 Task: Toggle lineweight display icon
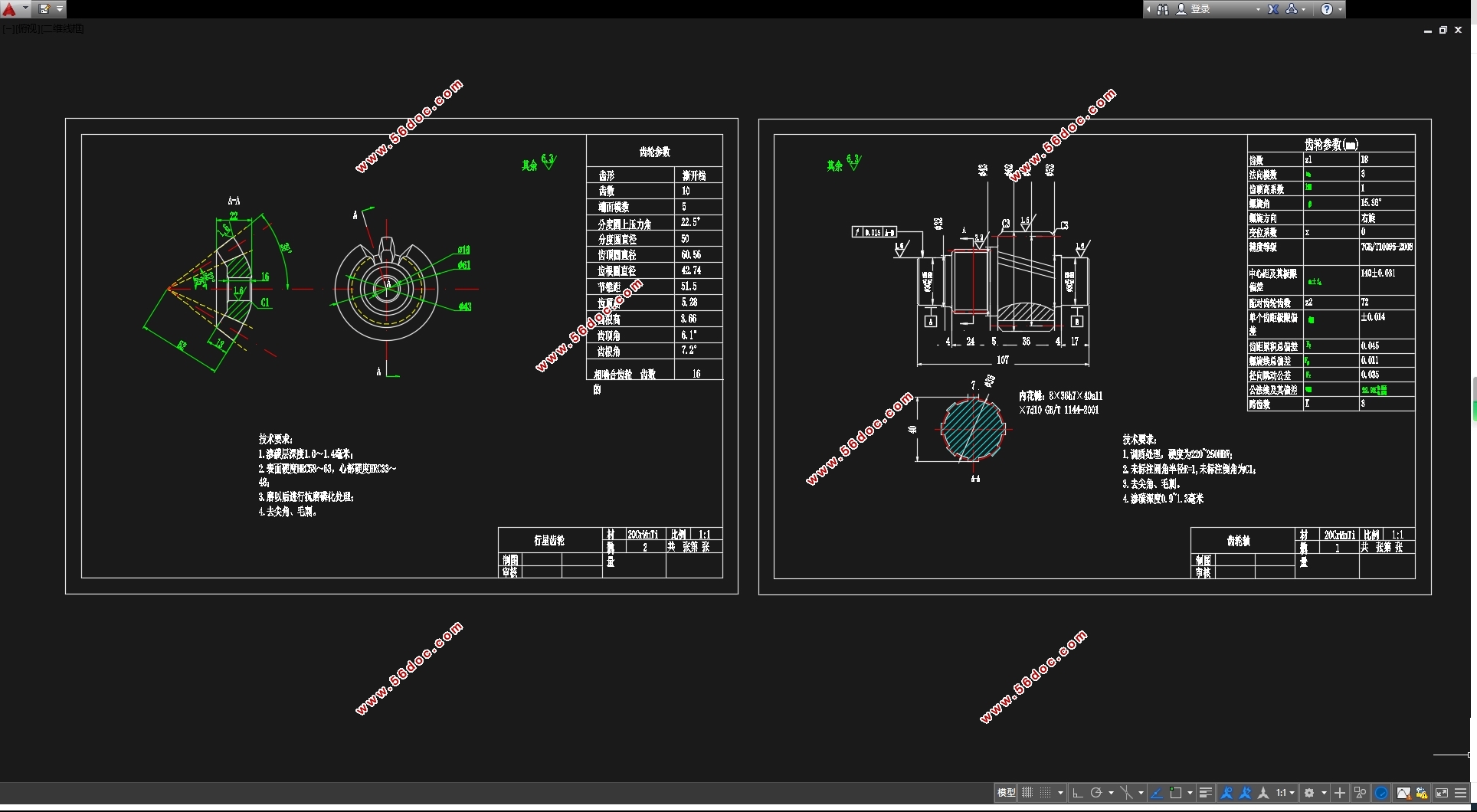click(1206, 793)
